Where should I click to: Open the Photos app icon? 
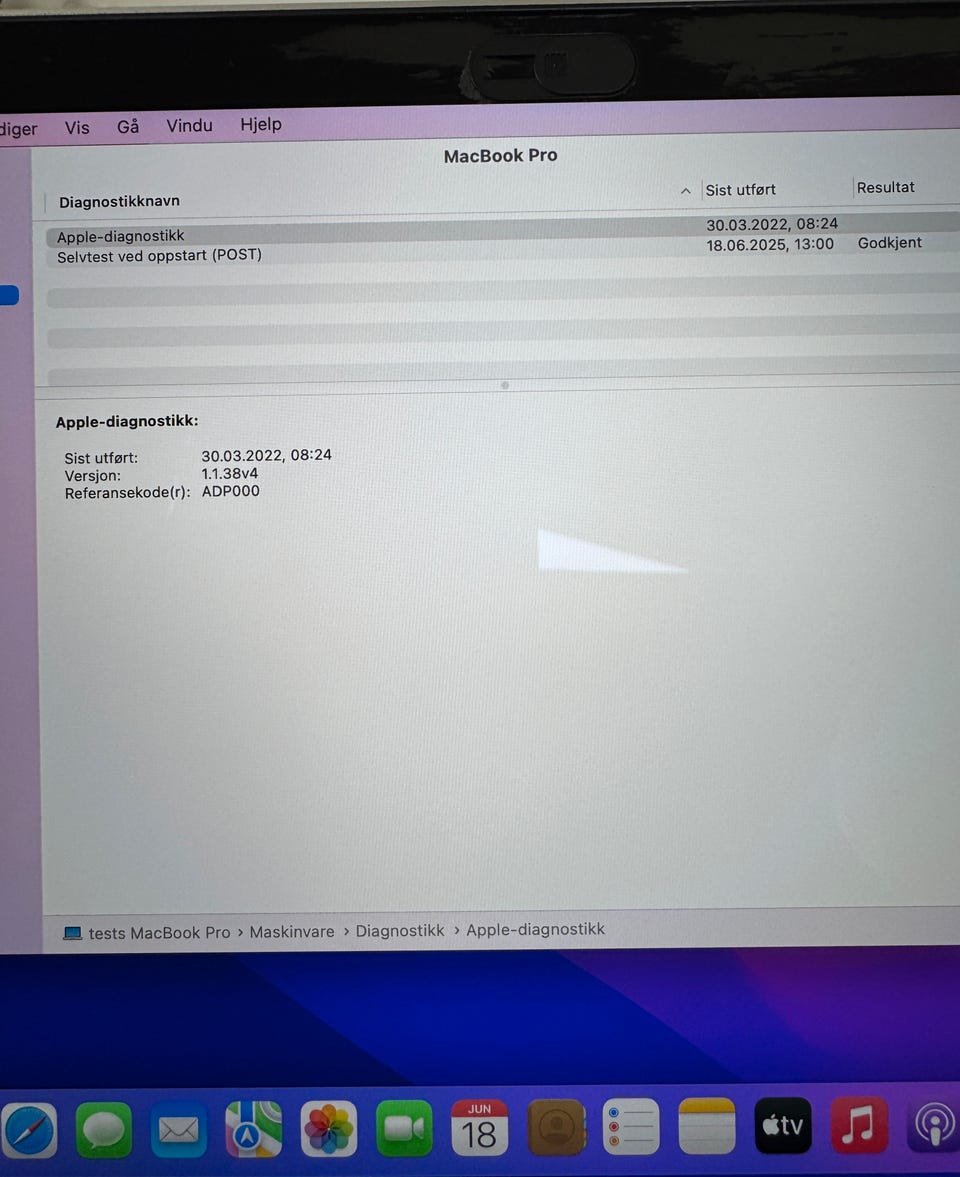[329, 1128]
